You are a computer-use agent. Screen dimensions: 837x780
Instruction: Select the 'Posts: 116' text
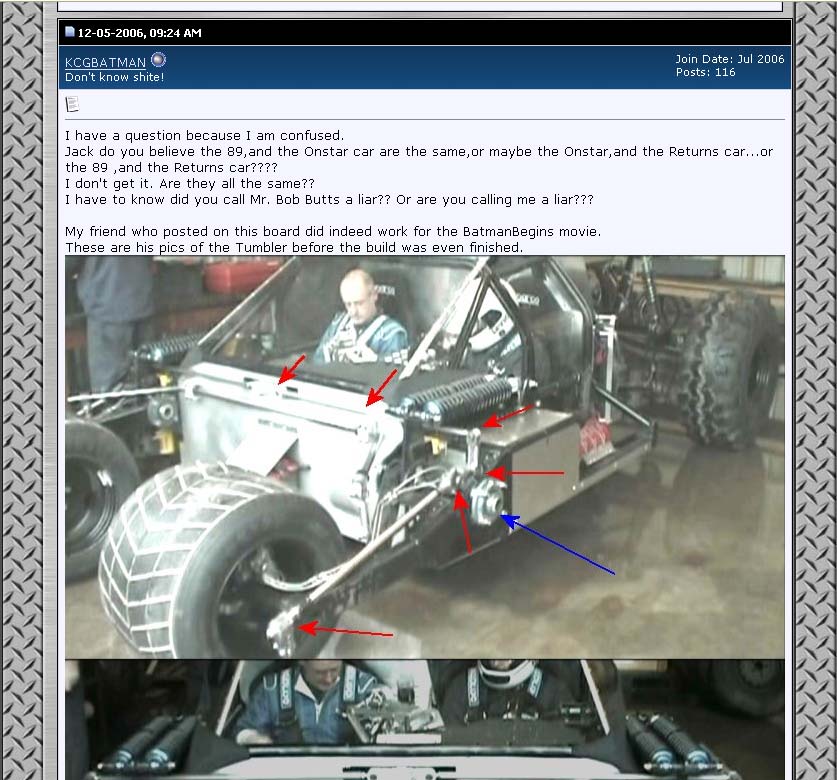tap(706, 72)
